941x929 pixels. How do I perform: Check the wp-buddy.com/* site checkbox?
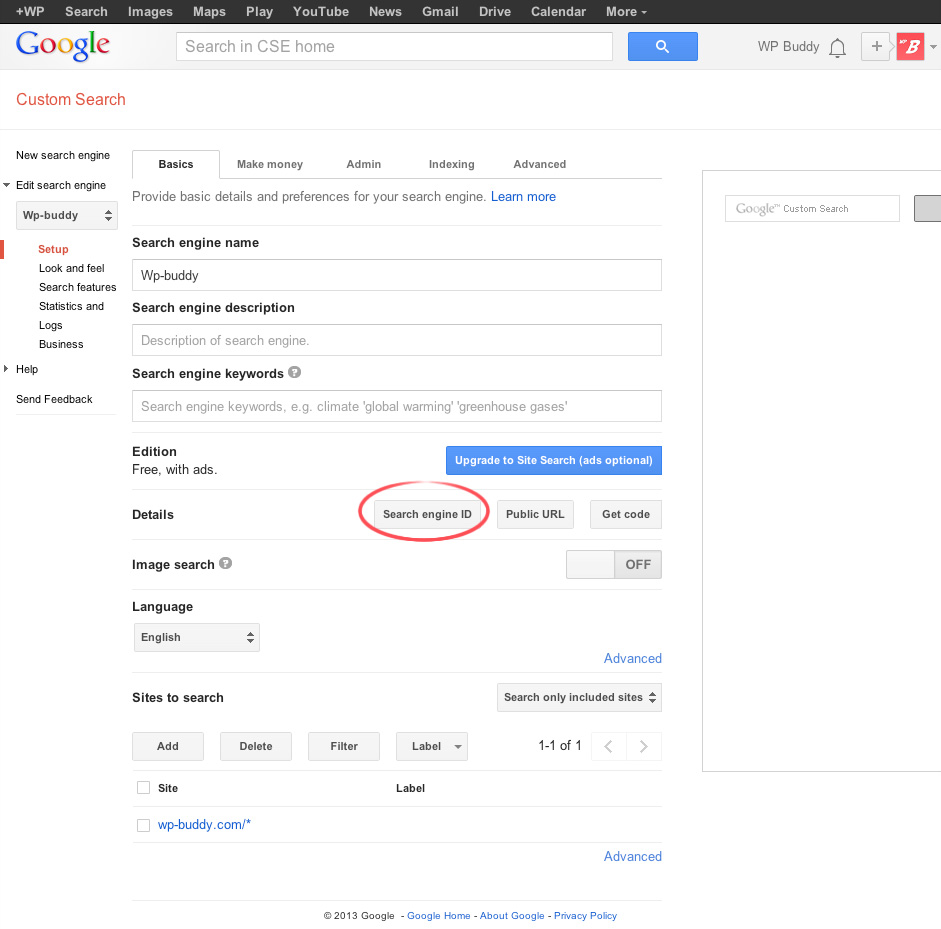pos(143,825)
